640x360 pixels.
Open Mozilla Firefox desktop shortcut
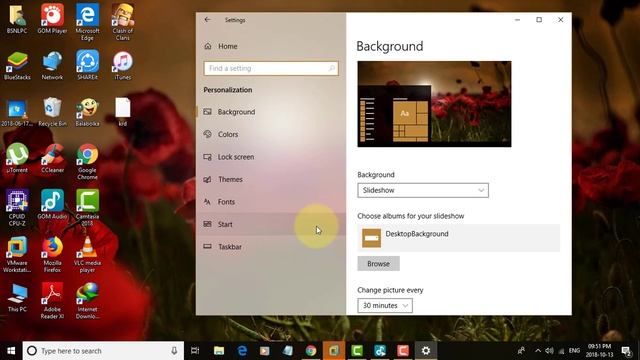click(52, 255)
